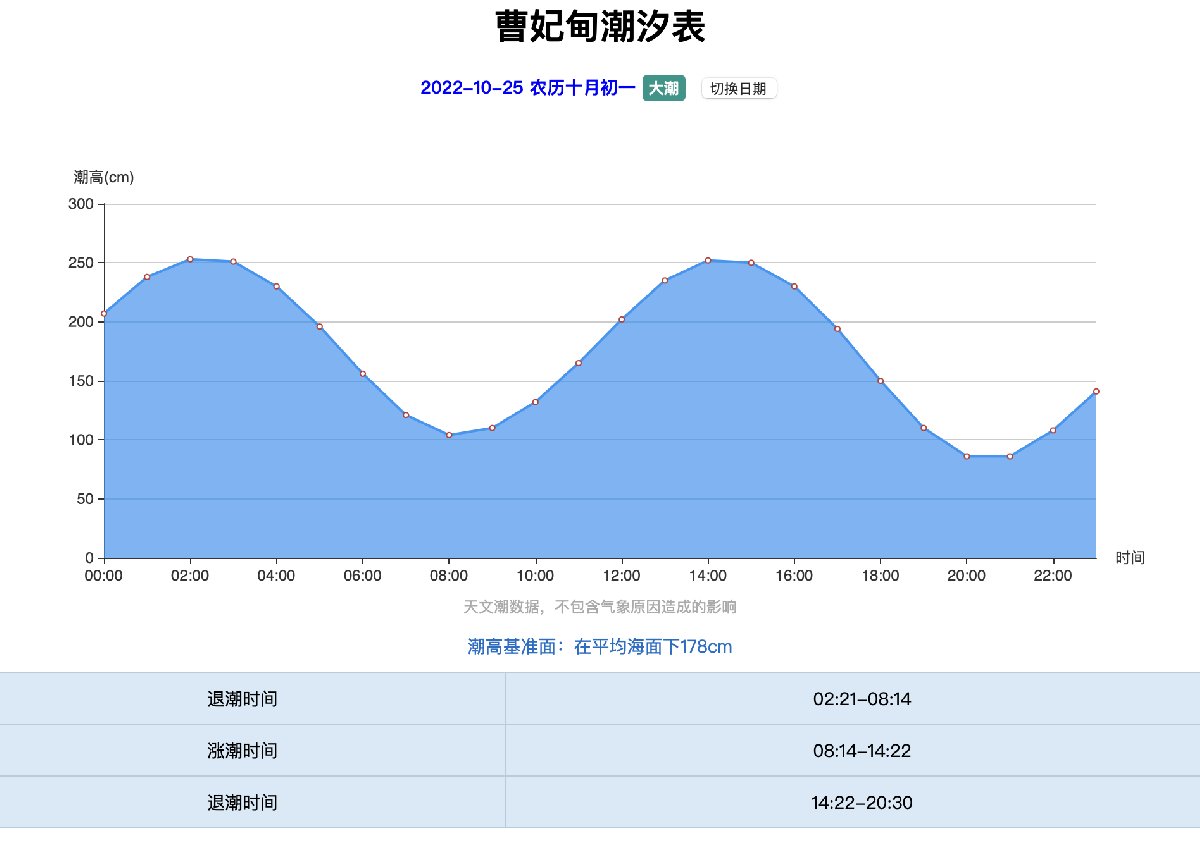This screenshot has width=1200, height=841.
Task: Click the 02:21-08:14 ebb time cell
Action: click(x=861, y=699)
